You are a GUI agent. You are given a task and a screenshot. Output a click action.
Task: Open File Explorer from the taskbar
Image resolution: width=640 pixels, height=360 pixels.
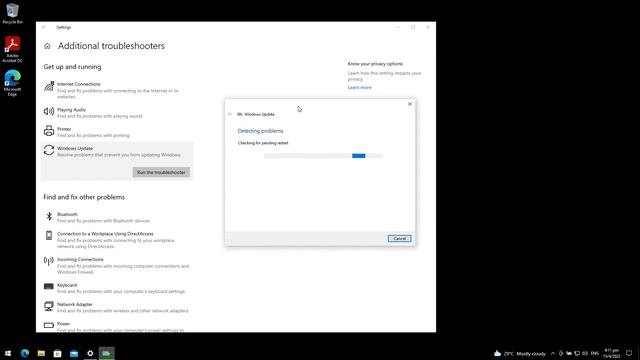click(41, 353)
